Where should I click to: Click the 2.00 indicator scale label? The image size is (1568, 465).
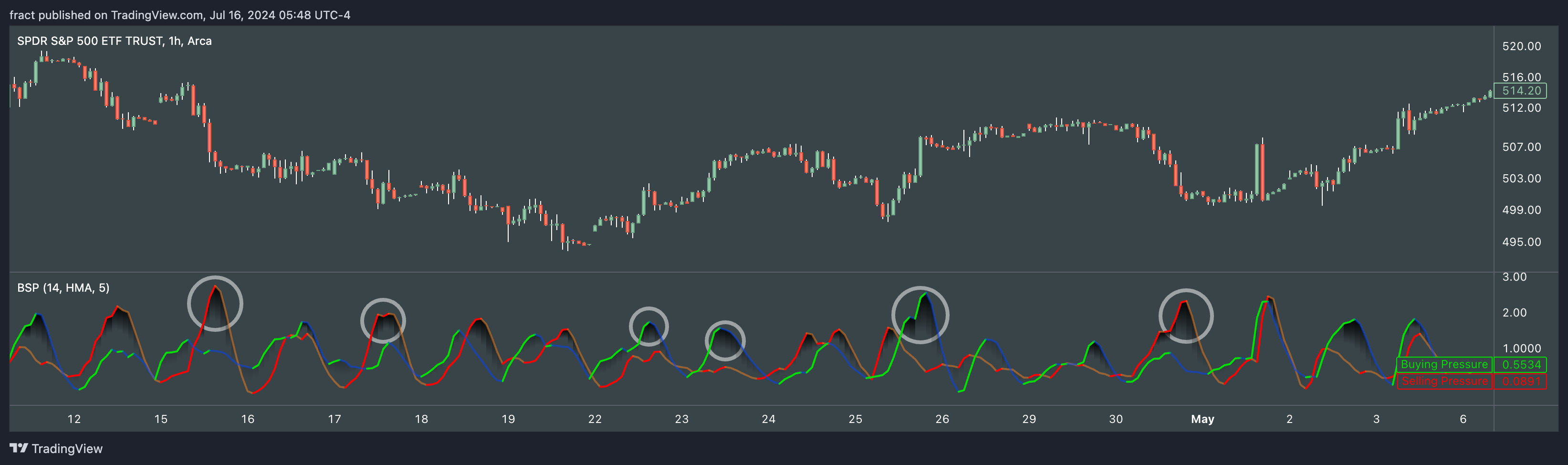(x=1515, y=313)
